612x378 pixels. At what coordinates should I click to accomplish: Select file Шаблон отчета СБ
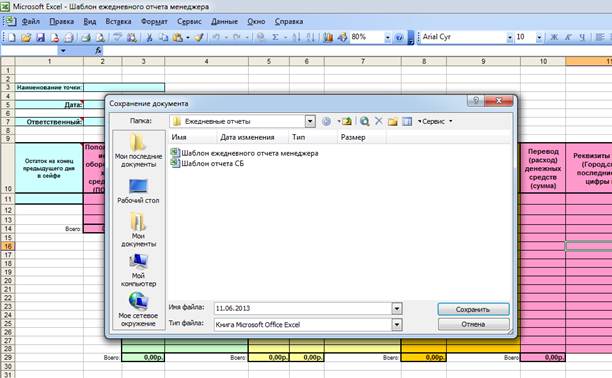coord(207,163)
